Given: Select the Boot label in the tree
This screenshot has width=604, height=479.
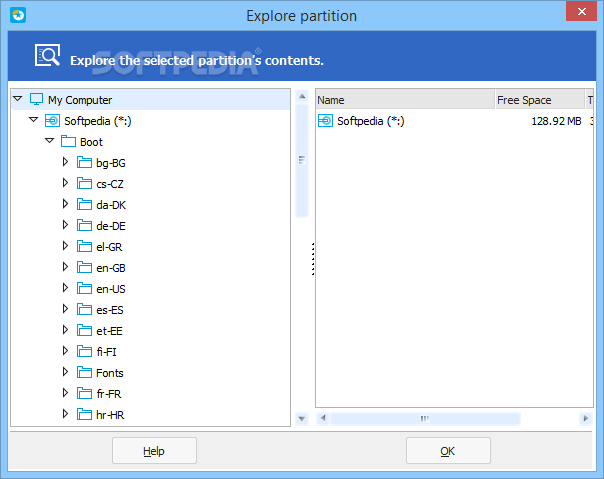Looking at the screenshot, I should point(91,142).
